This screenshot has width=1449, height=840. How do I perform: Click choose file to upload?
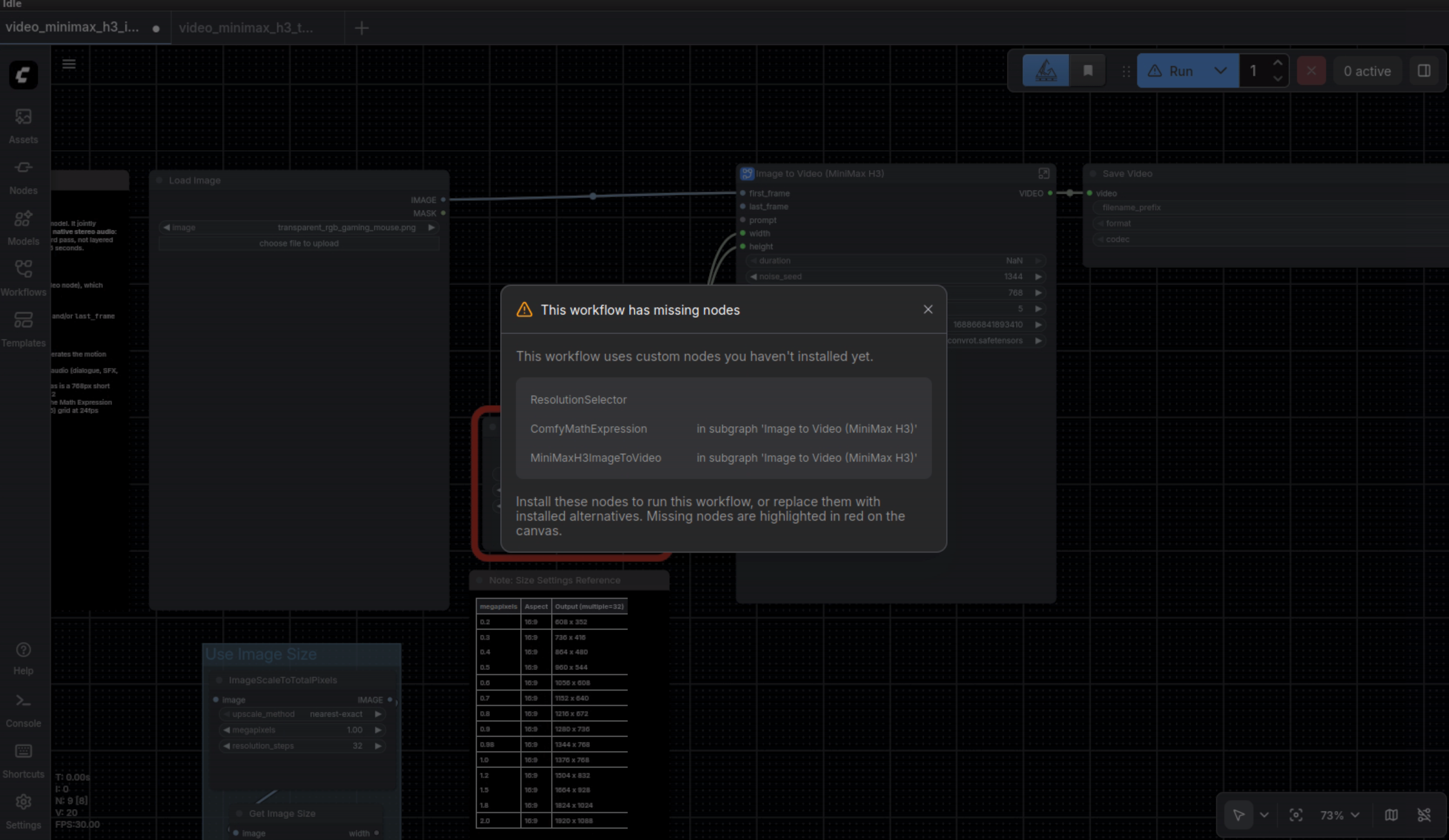click(x=299, y=243)
